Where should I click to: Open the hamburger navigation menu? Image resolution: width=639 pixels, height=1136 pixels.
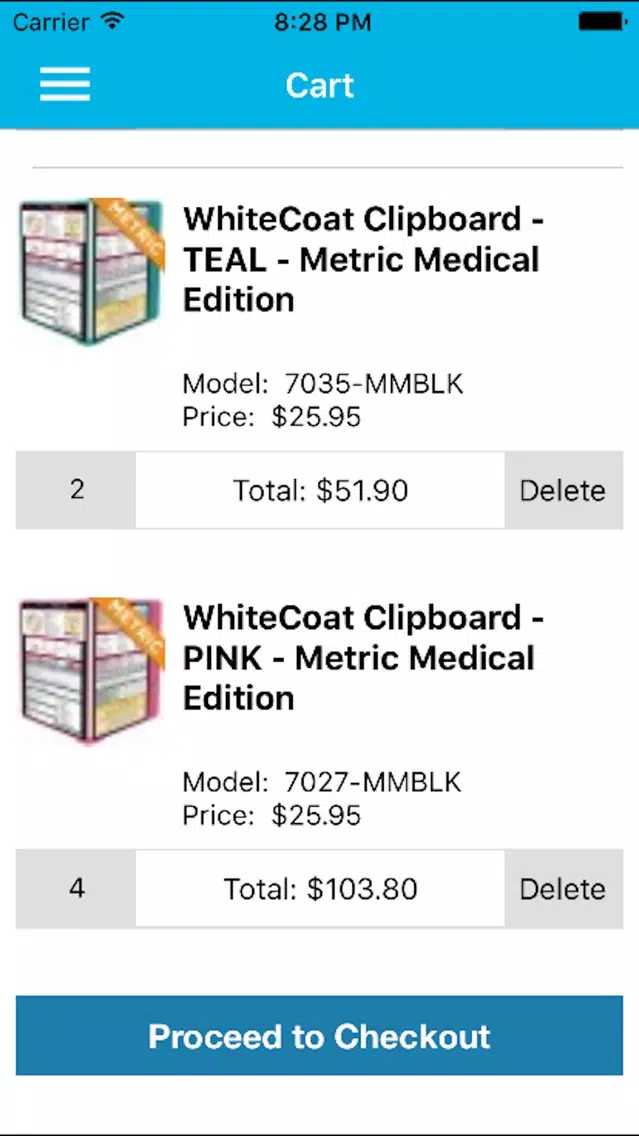pos(65,85)
